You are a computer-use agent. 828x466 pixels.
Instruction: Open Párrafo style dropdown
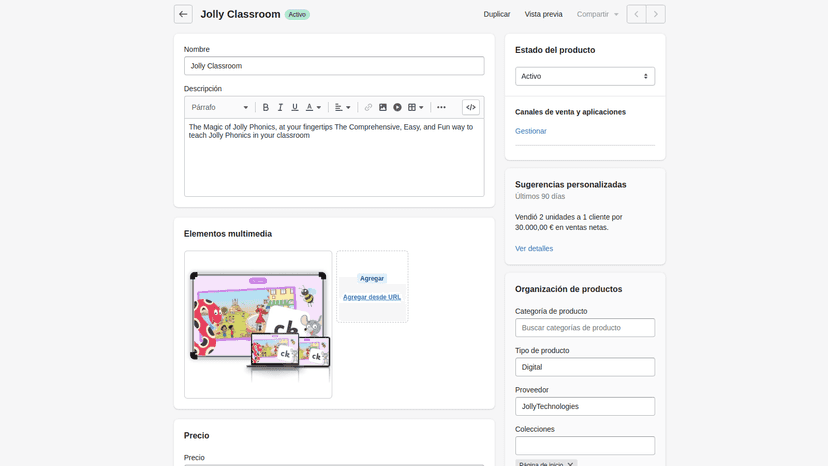(x=220, y=107)
